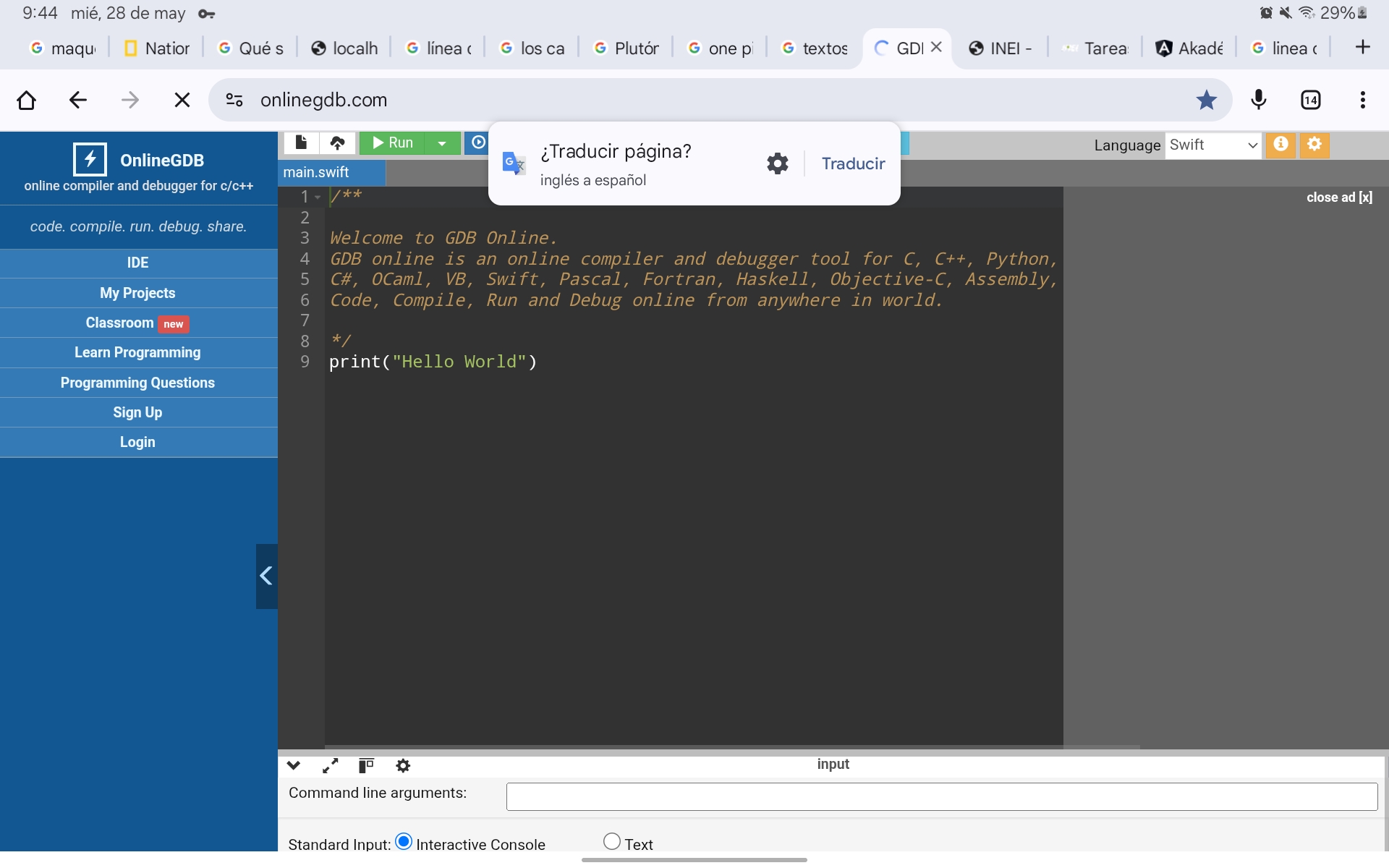Collapse the left sidebar with arrow
The width and height of the screenshot is (1389, 868).
(x=266, y=576)
